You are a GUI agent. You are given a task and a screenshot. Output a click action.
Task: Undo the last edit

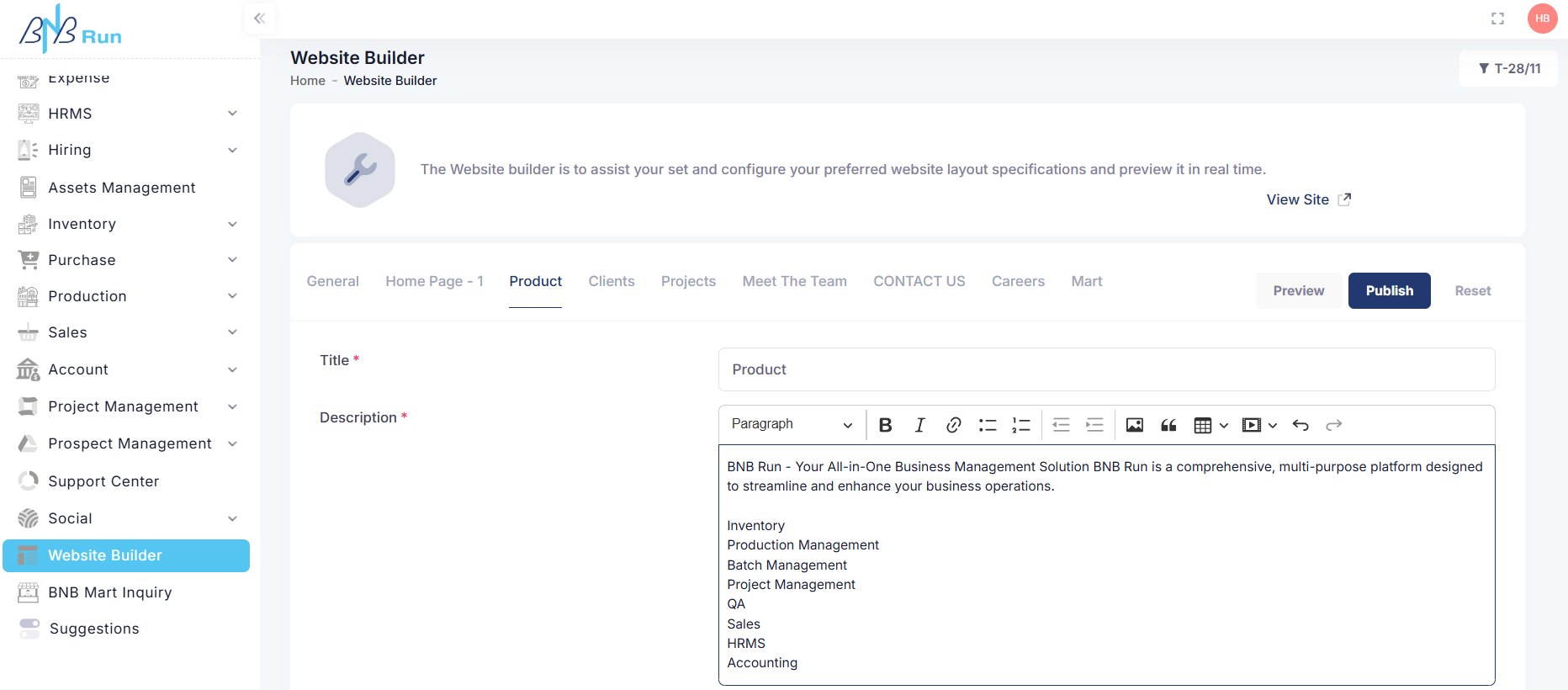1300,425
